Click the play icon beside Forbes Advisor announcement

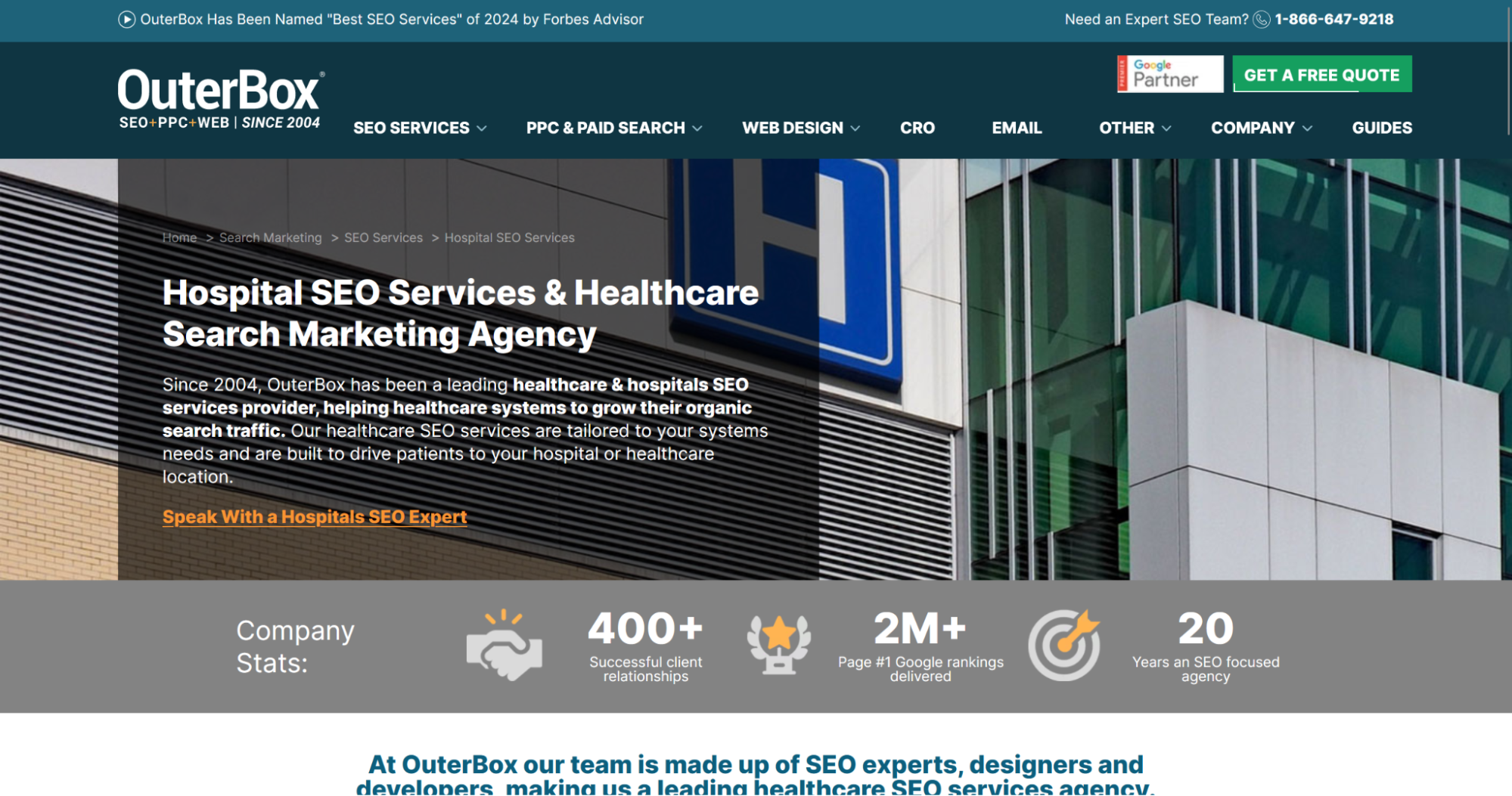click(126, 20)
